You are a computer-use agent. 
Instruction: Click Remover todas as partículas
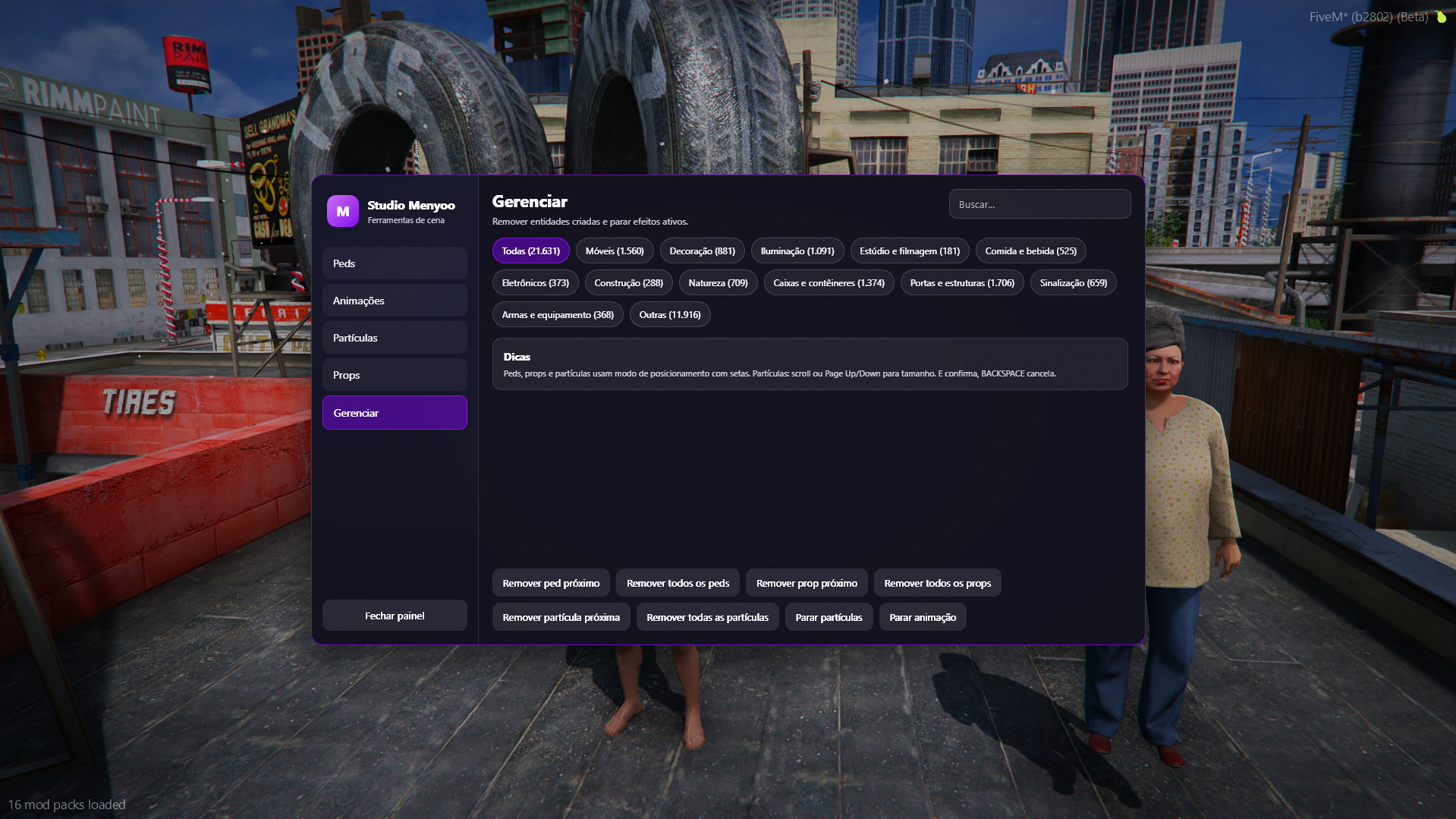[x=707, y=617]
